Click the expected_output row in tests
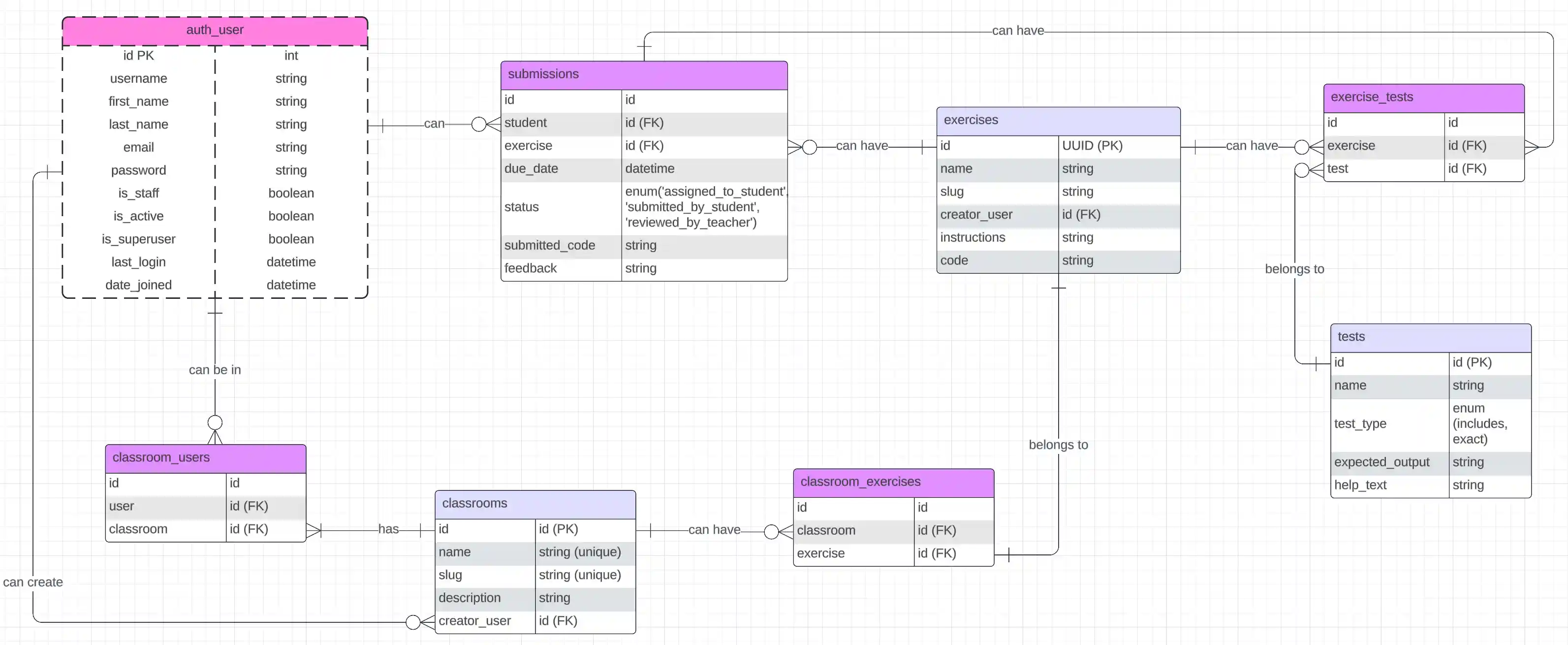 [1382, 462]
